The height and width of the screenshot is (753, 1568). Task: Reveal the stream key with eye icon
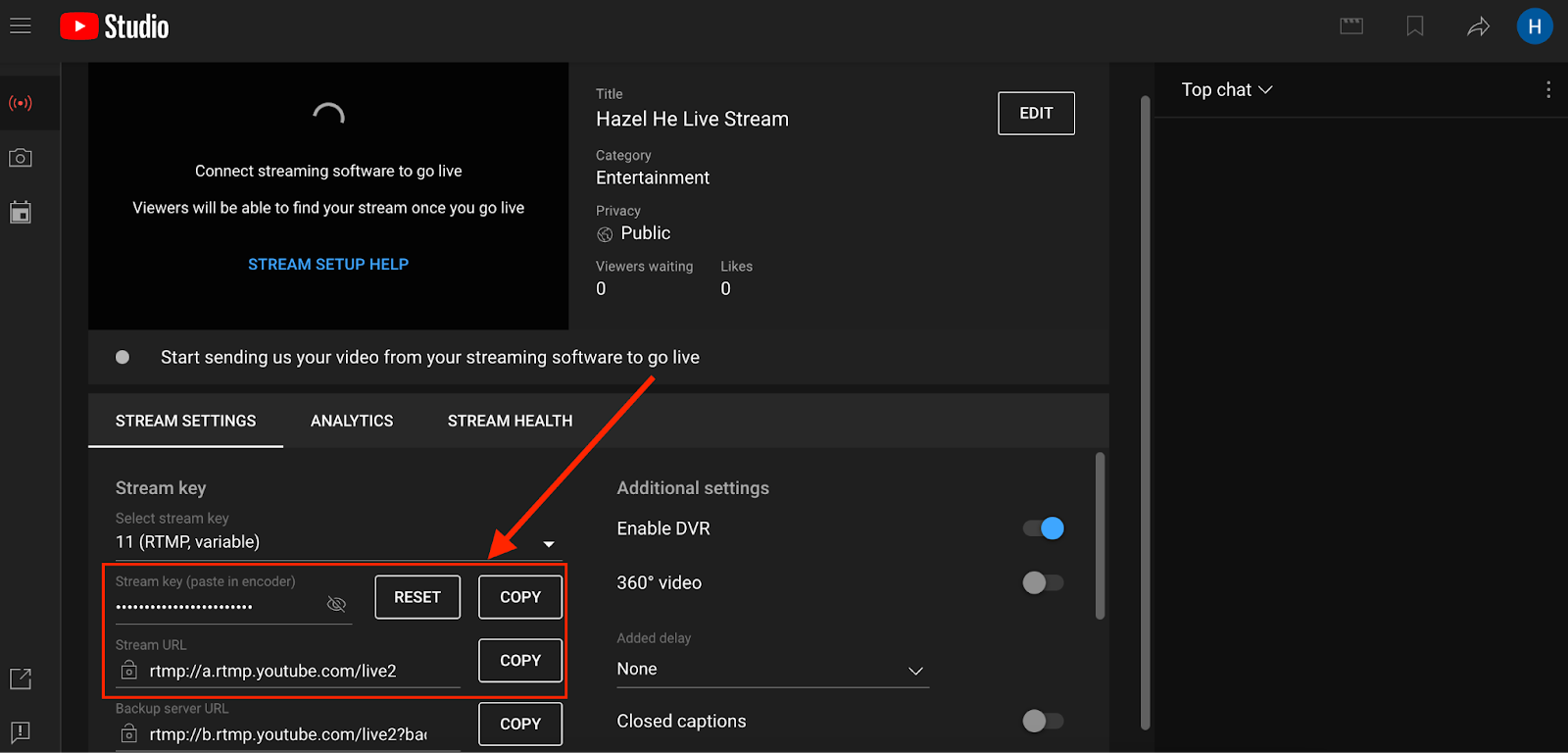pos(336,604)
